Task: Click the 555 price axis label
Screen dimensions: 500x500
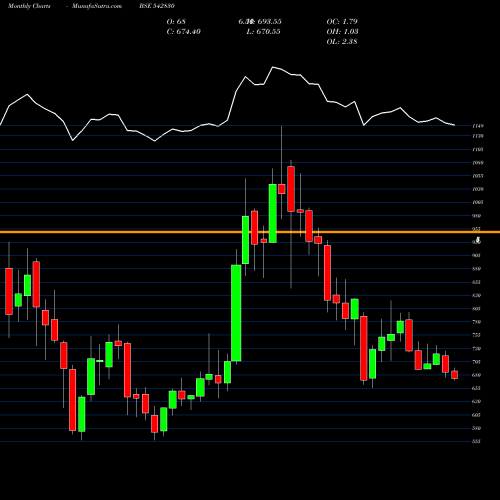Action: 476,441
